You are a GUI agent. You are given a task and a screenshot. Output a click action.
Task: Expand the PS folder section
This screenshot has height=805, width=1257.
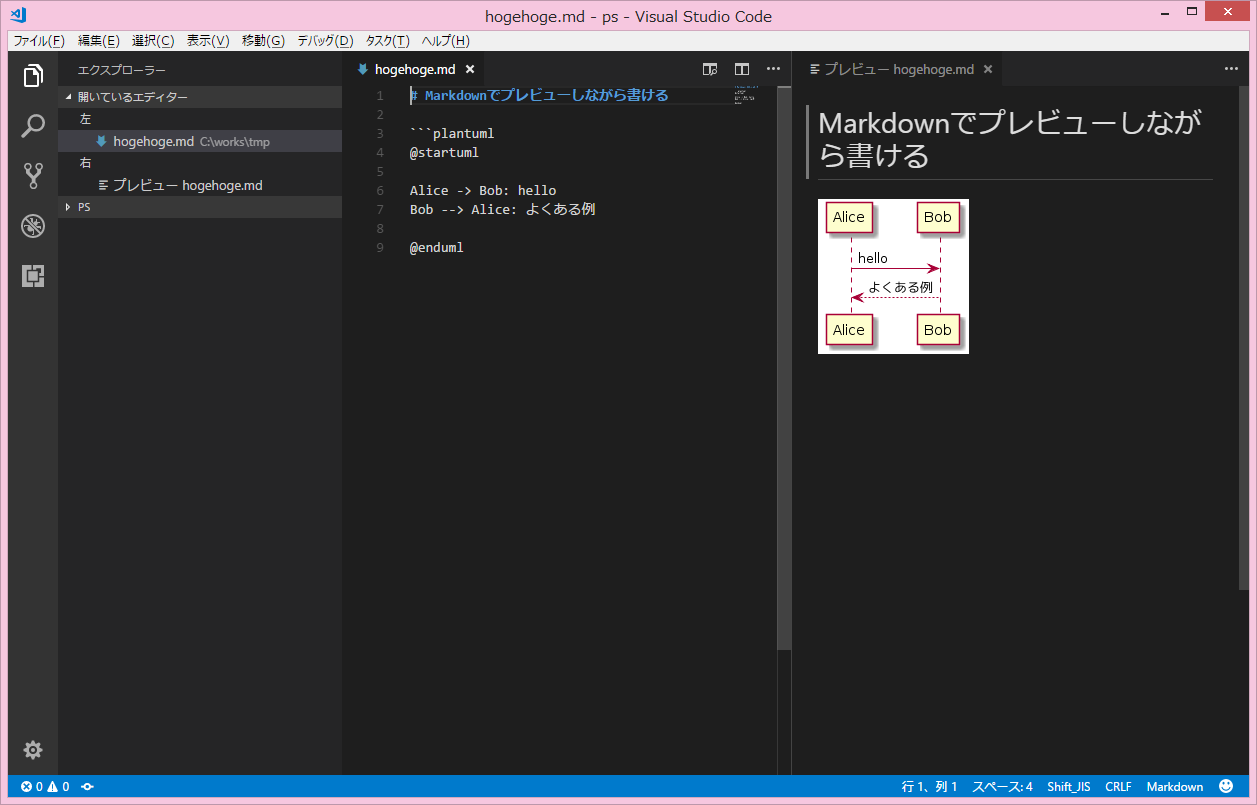pos(200,207)
